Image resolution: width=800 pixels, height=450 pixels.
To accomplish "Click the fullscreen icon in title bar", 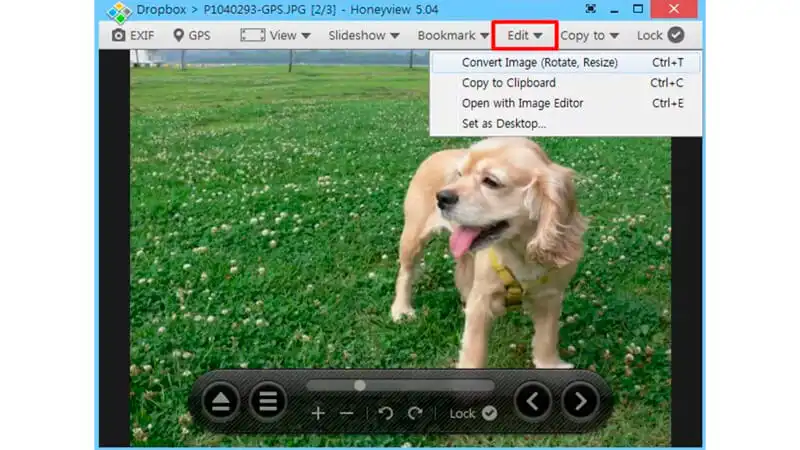I will point(590,9).
